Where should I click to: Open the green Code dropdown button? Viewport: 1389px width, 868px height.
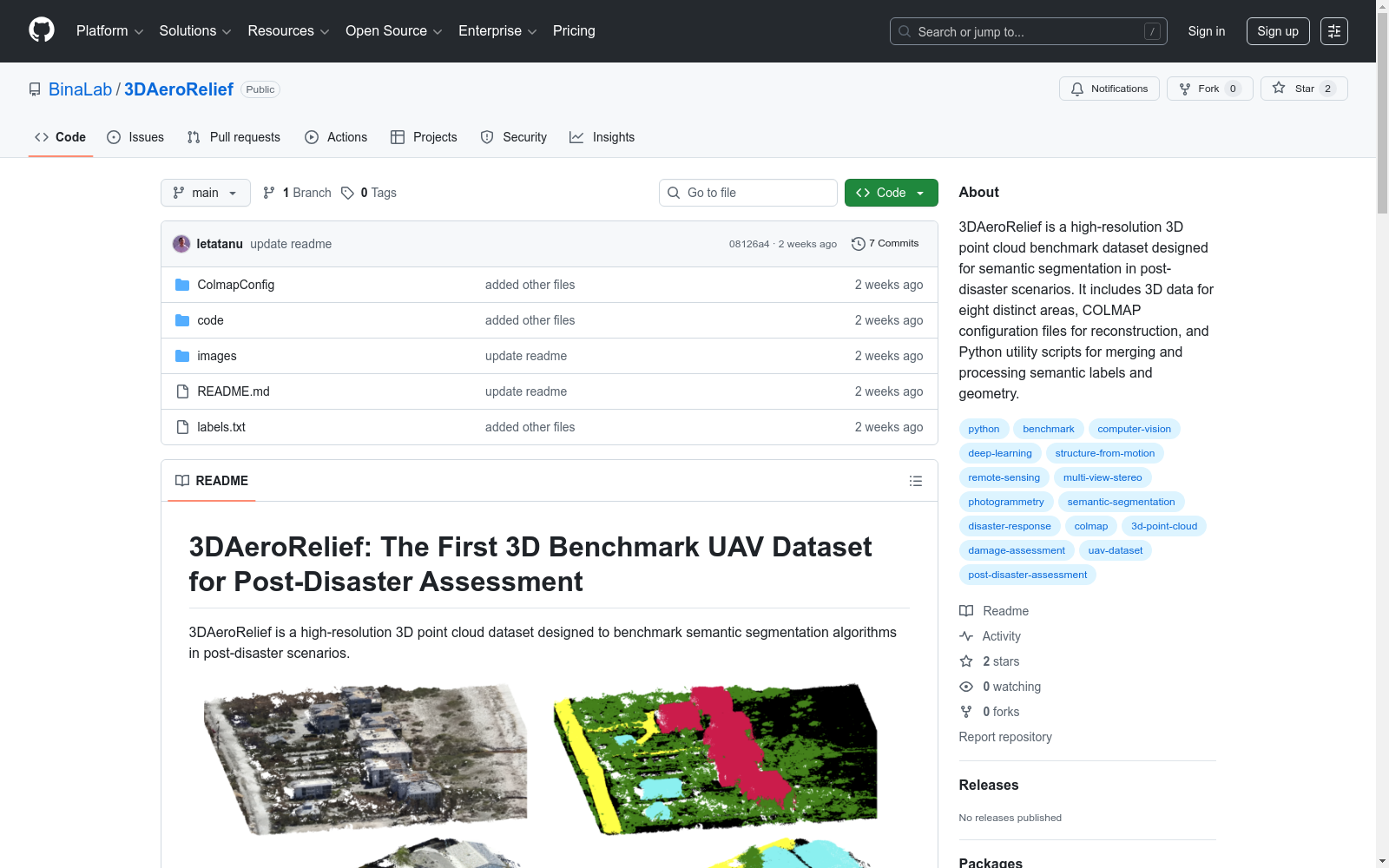[892, 193]
